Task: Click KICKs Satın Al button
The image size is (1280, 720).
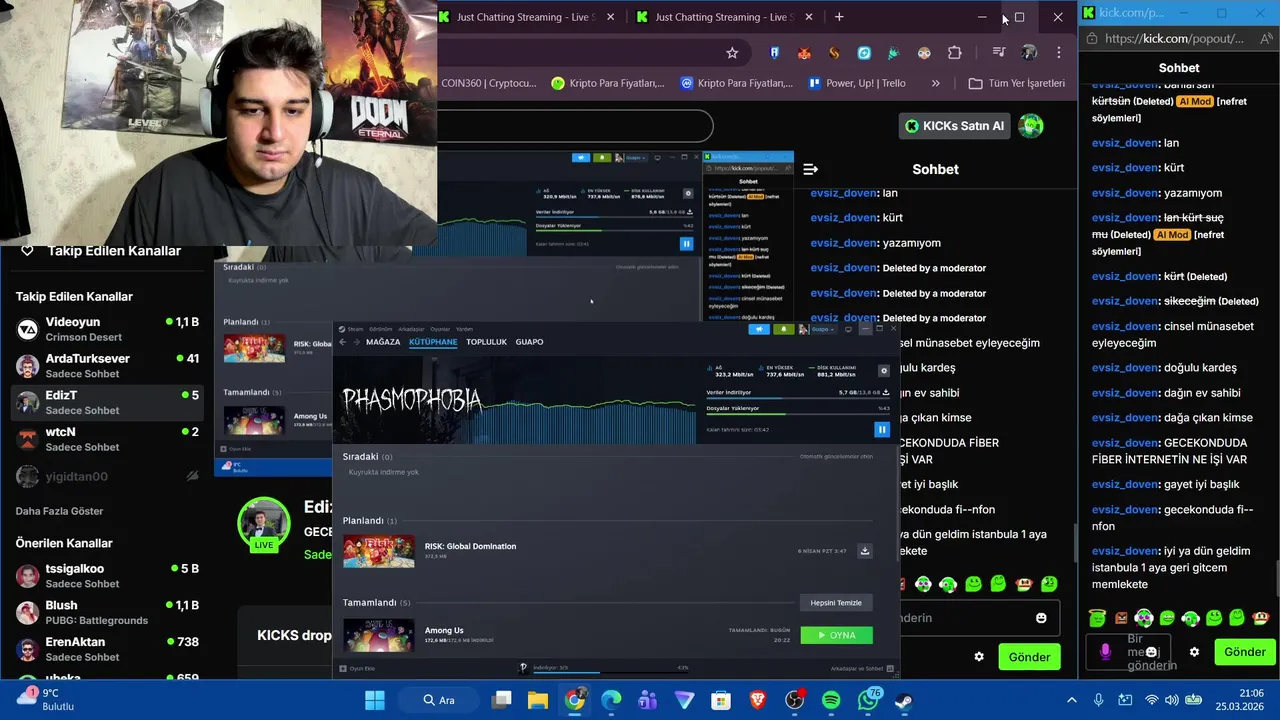Action: coord(954,125)
